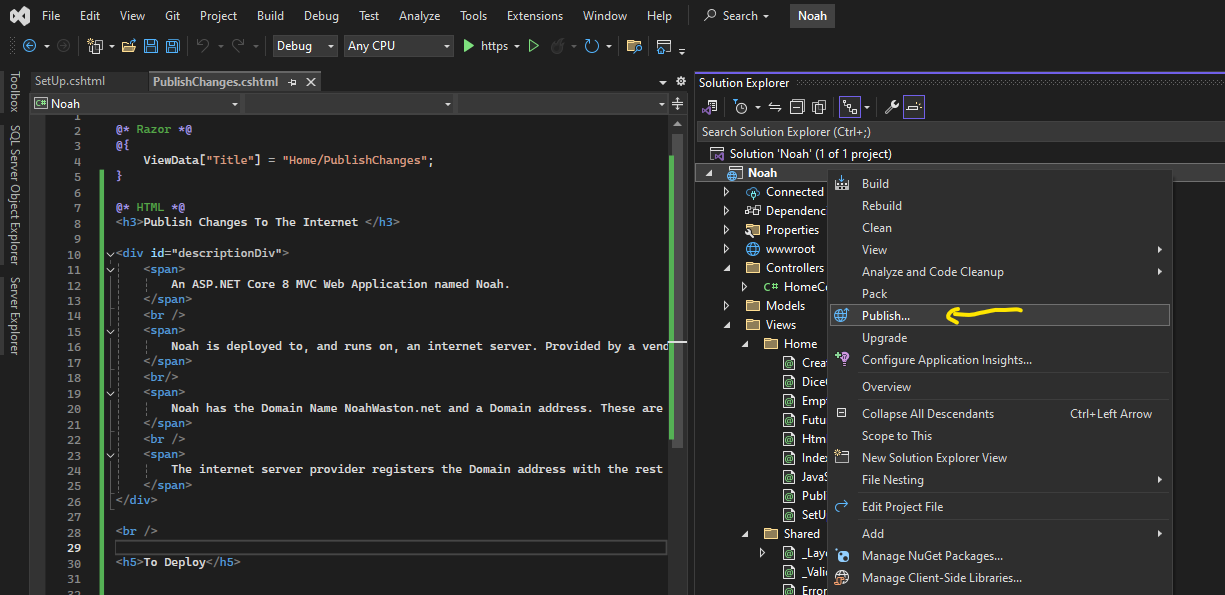Open the Add submenu in context menu

[x=999, y=534]
